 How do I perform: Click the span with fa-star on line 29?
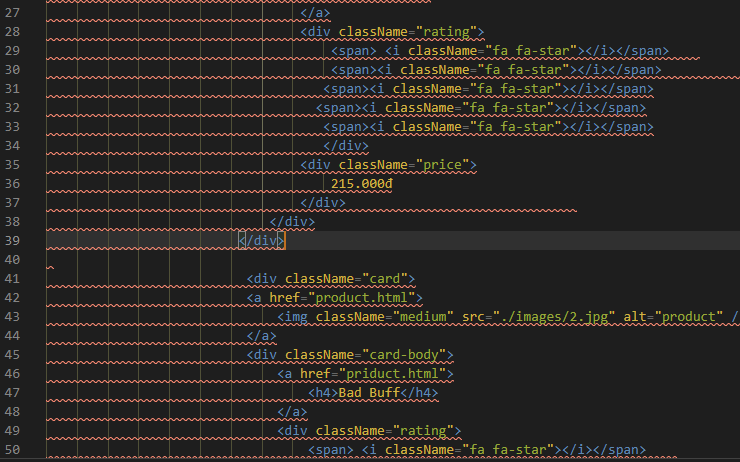coord(500,51)
